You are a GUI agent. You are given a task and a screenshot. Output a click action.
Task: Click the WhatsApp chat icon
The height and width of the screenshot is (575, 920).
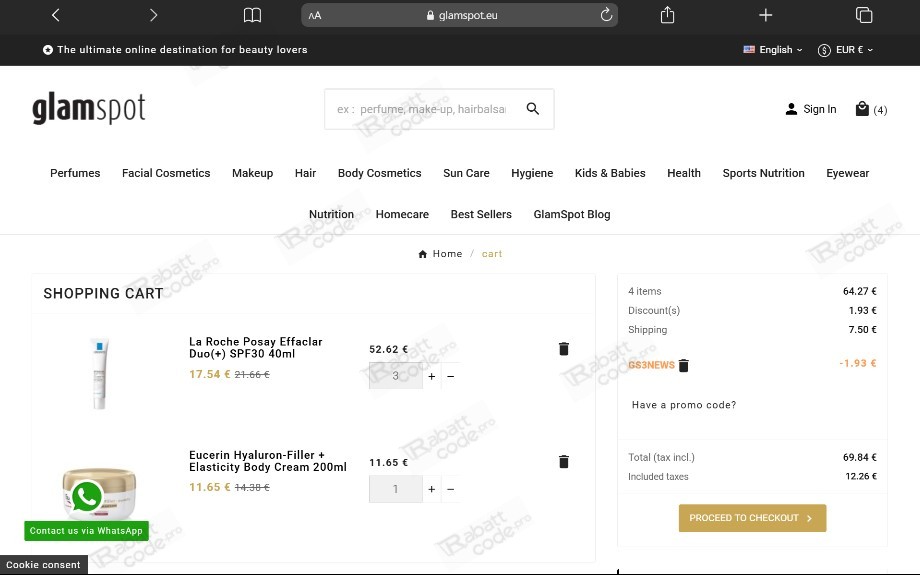click(86, 498)
